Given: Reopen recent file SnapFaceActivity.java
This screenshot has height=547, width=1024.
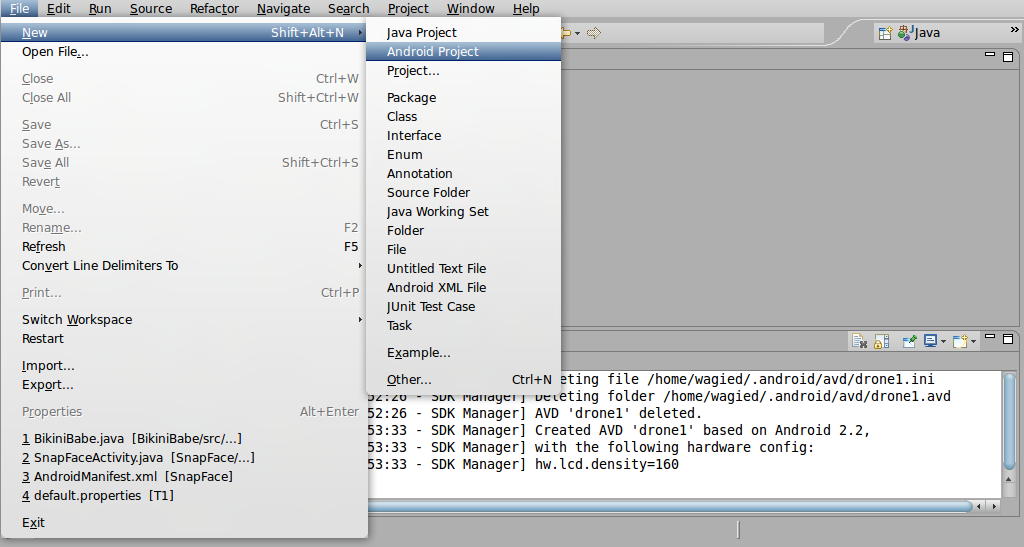Looking at the screenshot, I should [x=184, y=458].
